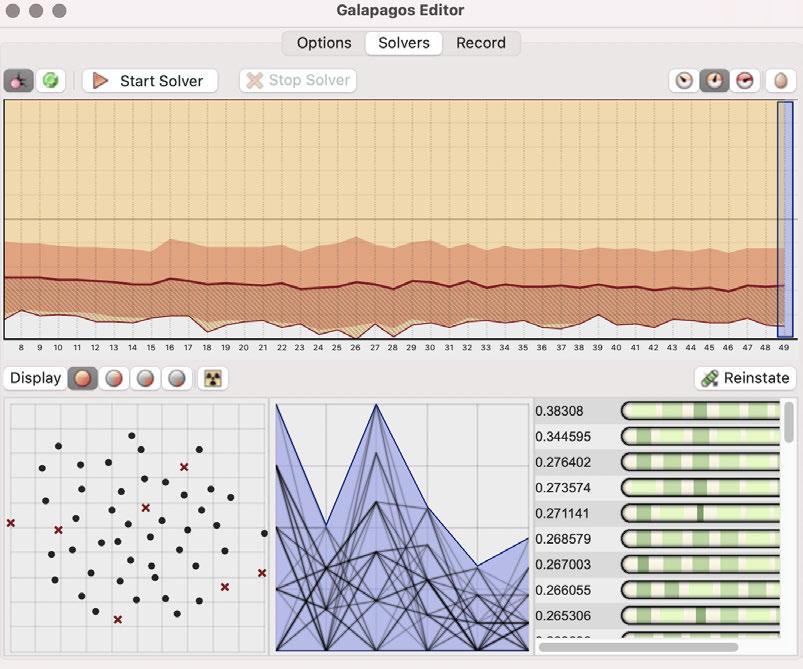Select the genome with fitness 0.273574

coord(657,488)
